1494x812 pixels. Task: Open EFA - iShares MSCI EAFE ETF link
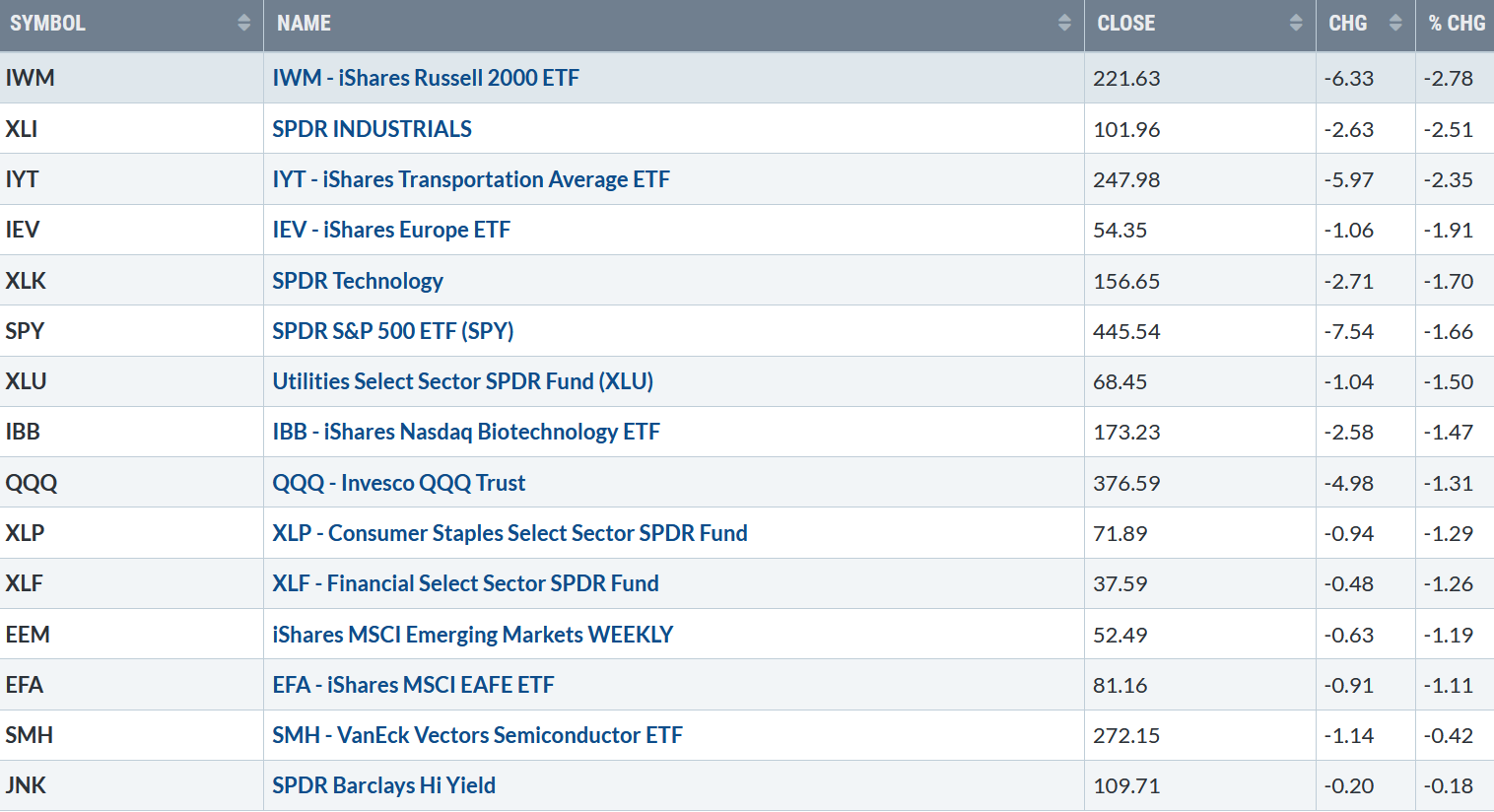[413, 685]
